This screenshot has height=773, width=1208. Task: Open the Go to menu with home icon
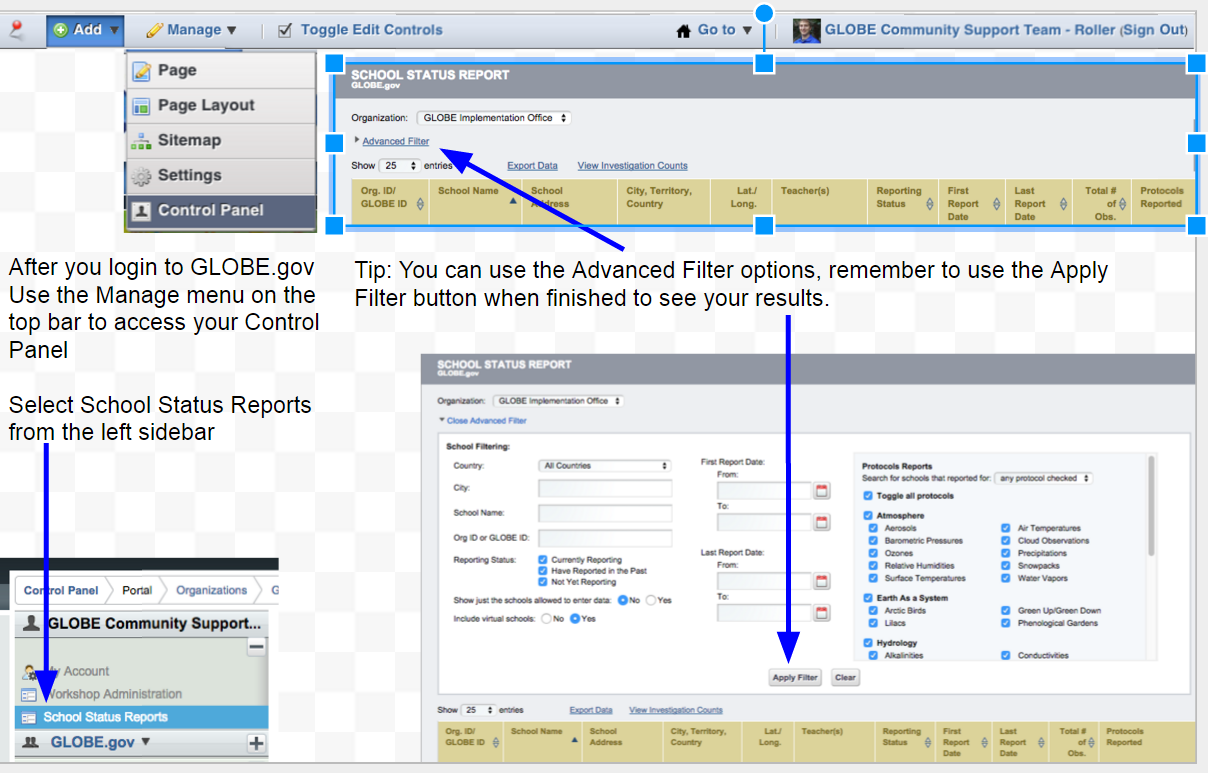(x=714, y=30)
